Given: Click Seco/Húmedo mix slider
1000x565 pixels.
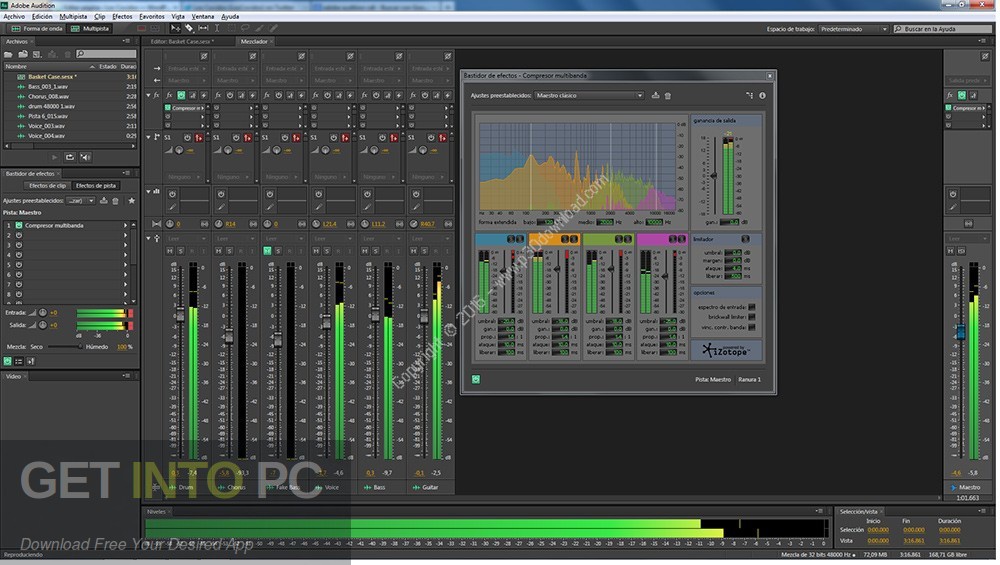Looking at the screenshot, I should pos(66,347).
